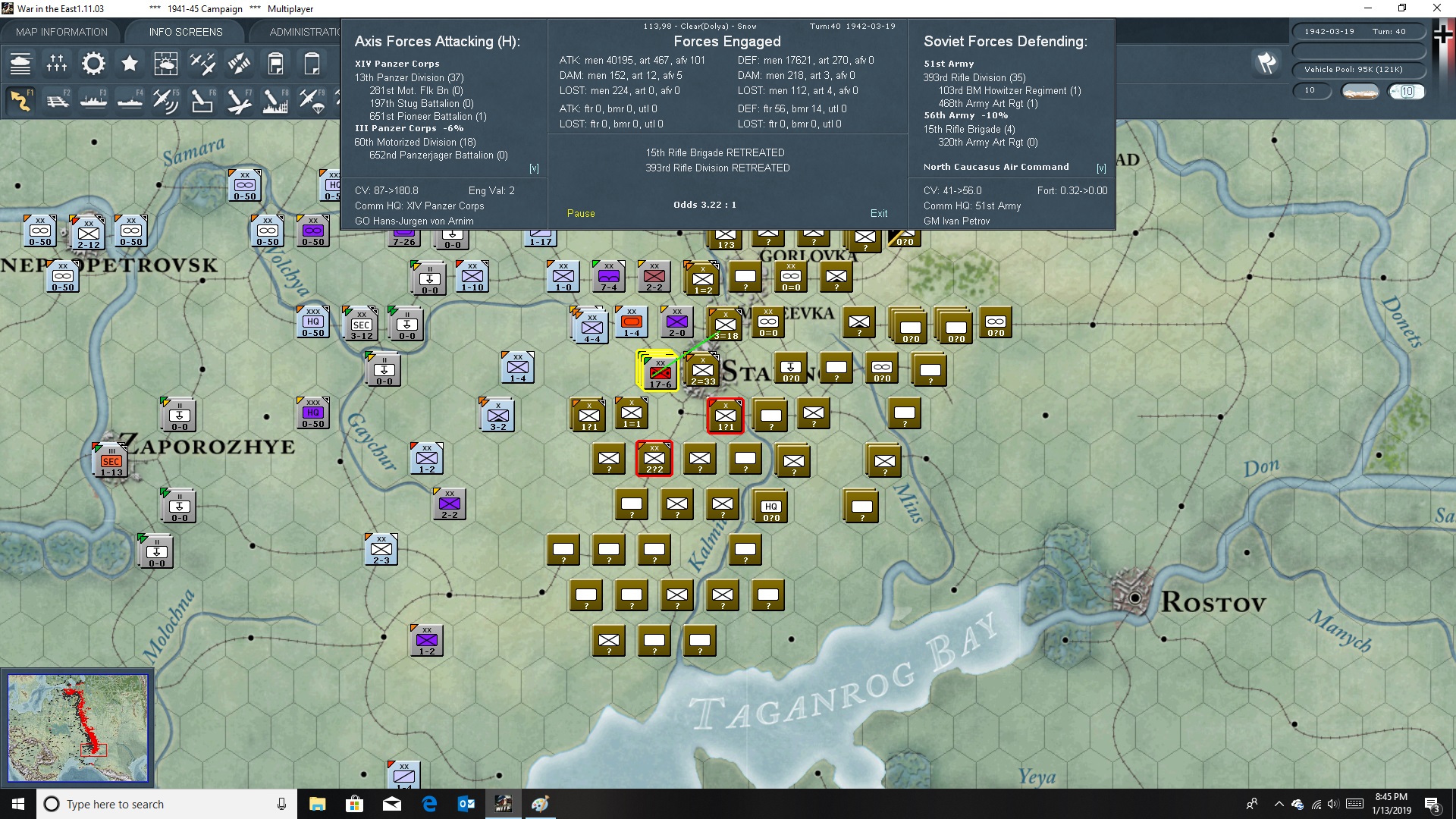
Task: Expand Soviet defending forces detail [v]
Action: coord(1101,168)
